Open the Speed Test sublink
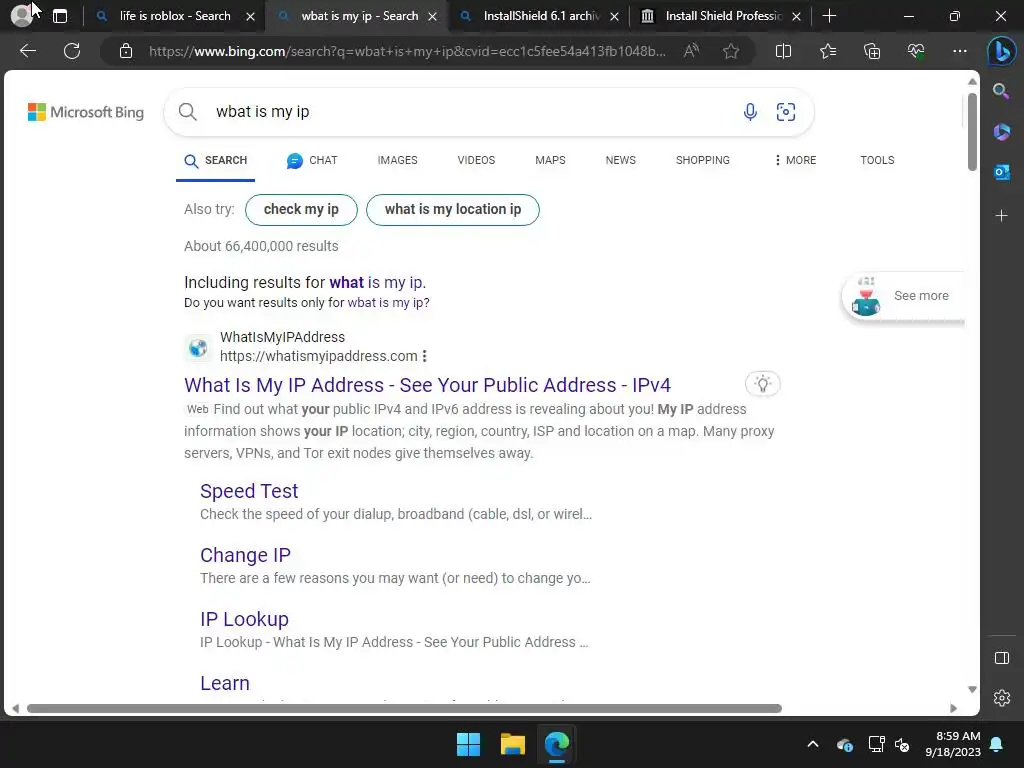The image size is (1024, 768). pos(249,491)
